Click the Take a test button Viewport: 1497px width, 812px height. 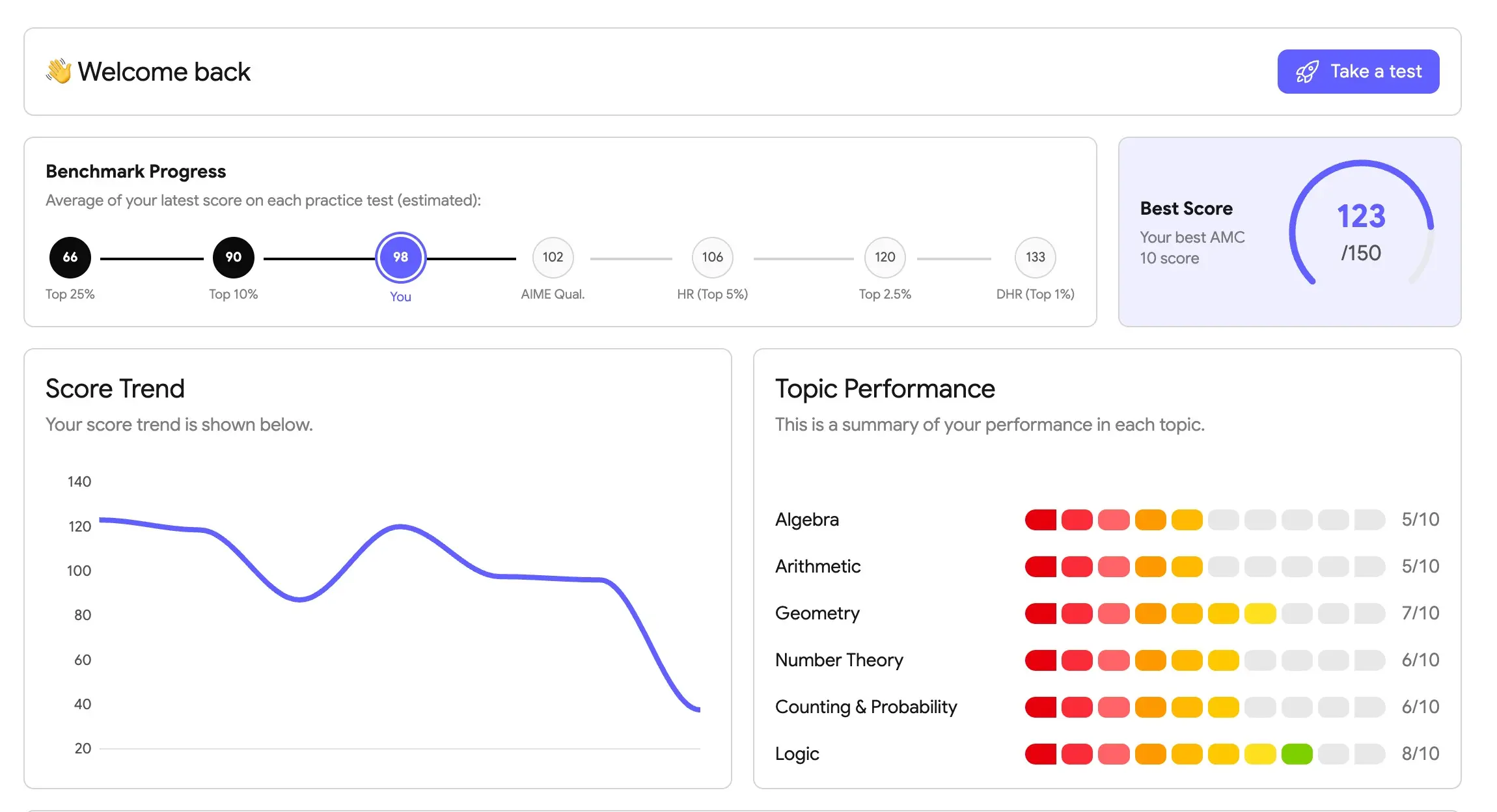pos(1358,72)
